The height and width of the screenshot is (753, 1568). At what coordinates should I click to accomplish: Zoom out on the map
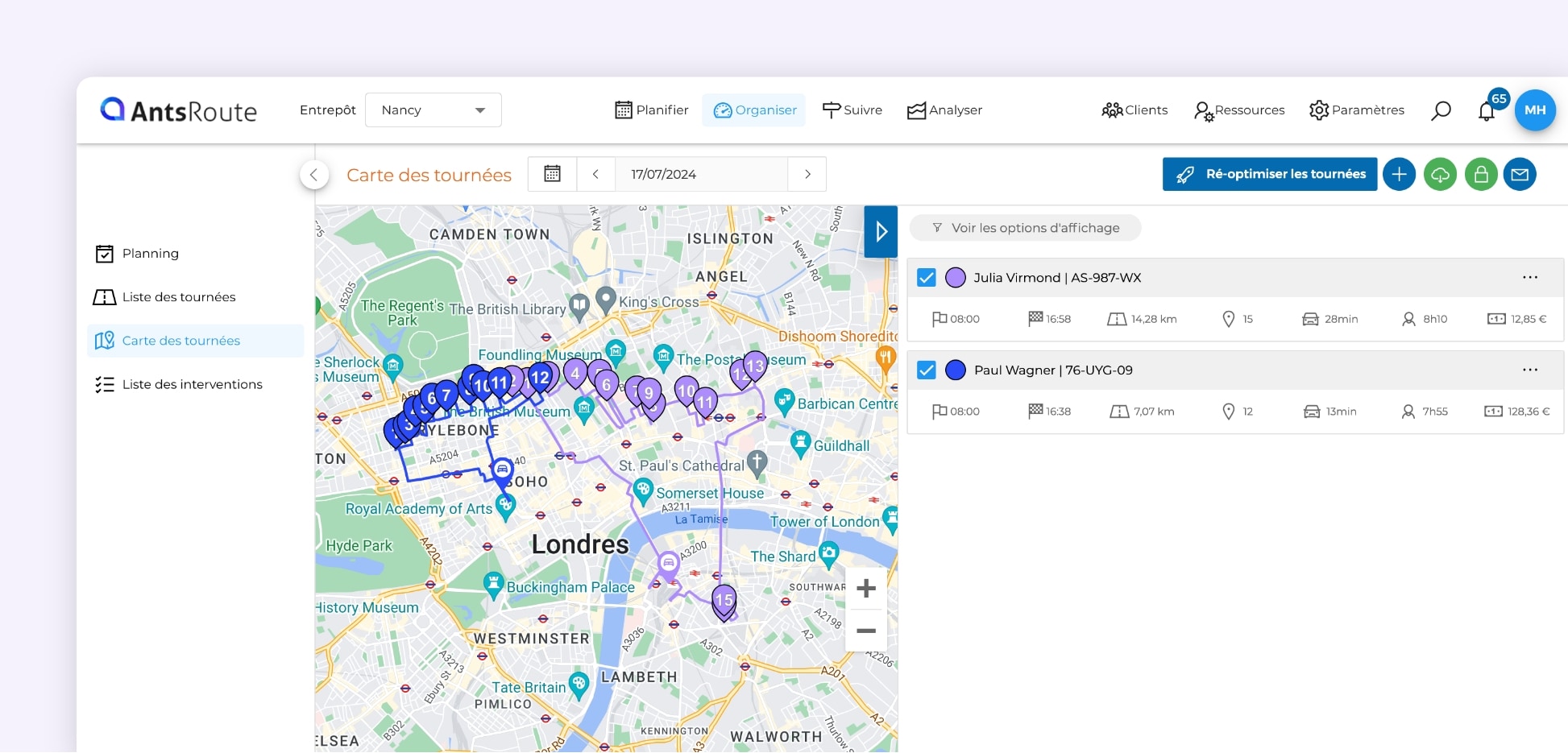coord(866,631)
